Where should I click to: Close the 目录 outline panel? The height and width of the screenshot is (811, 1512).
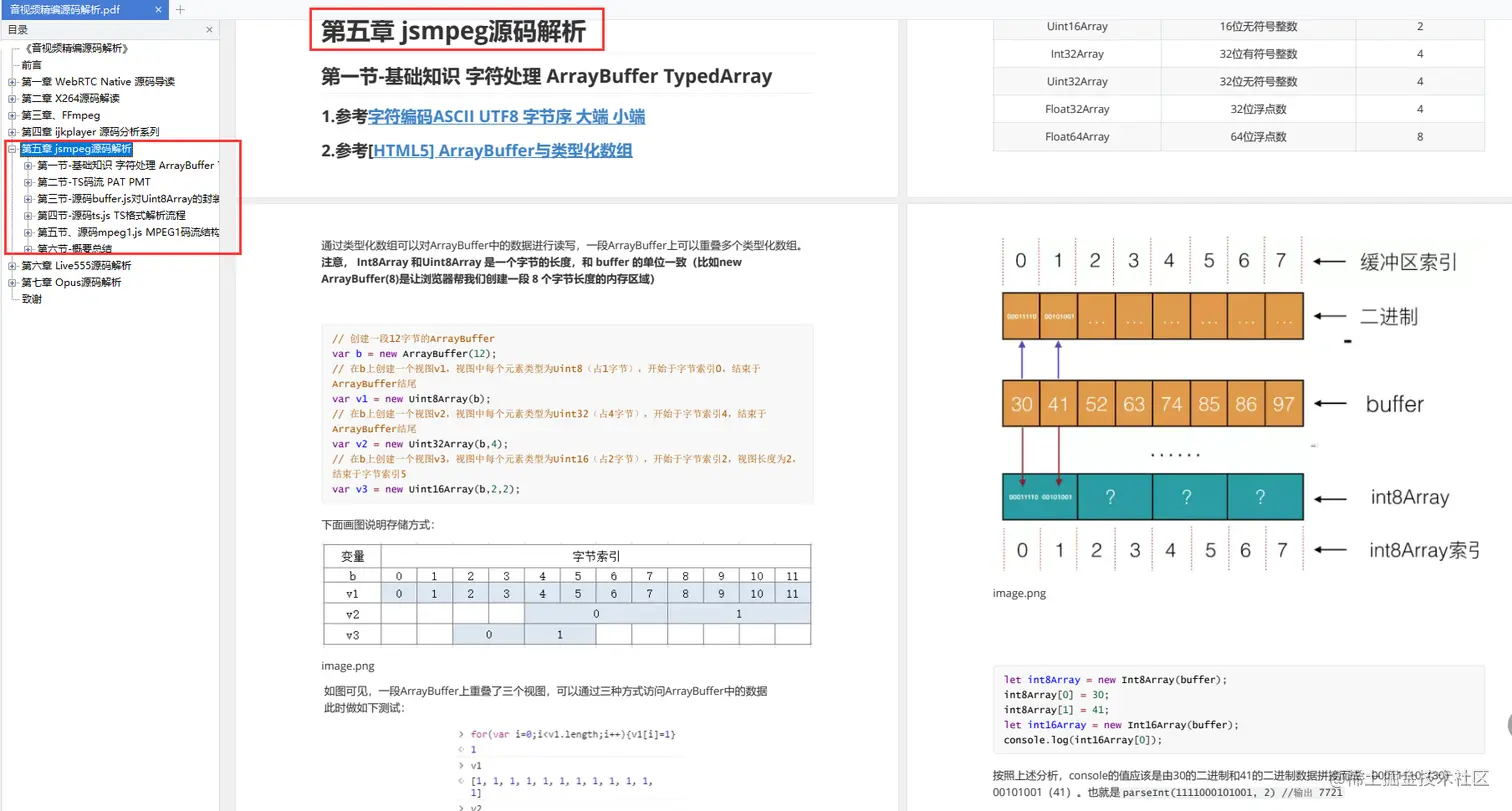209,30
